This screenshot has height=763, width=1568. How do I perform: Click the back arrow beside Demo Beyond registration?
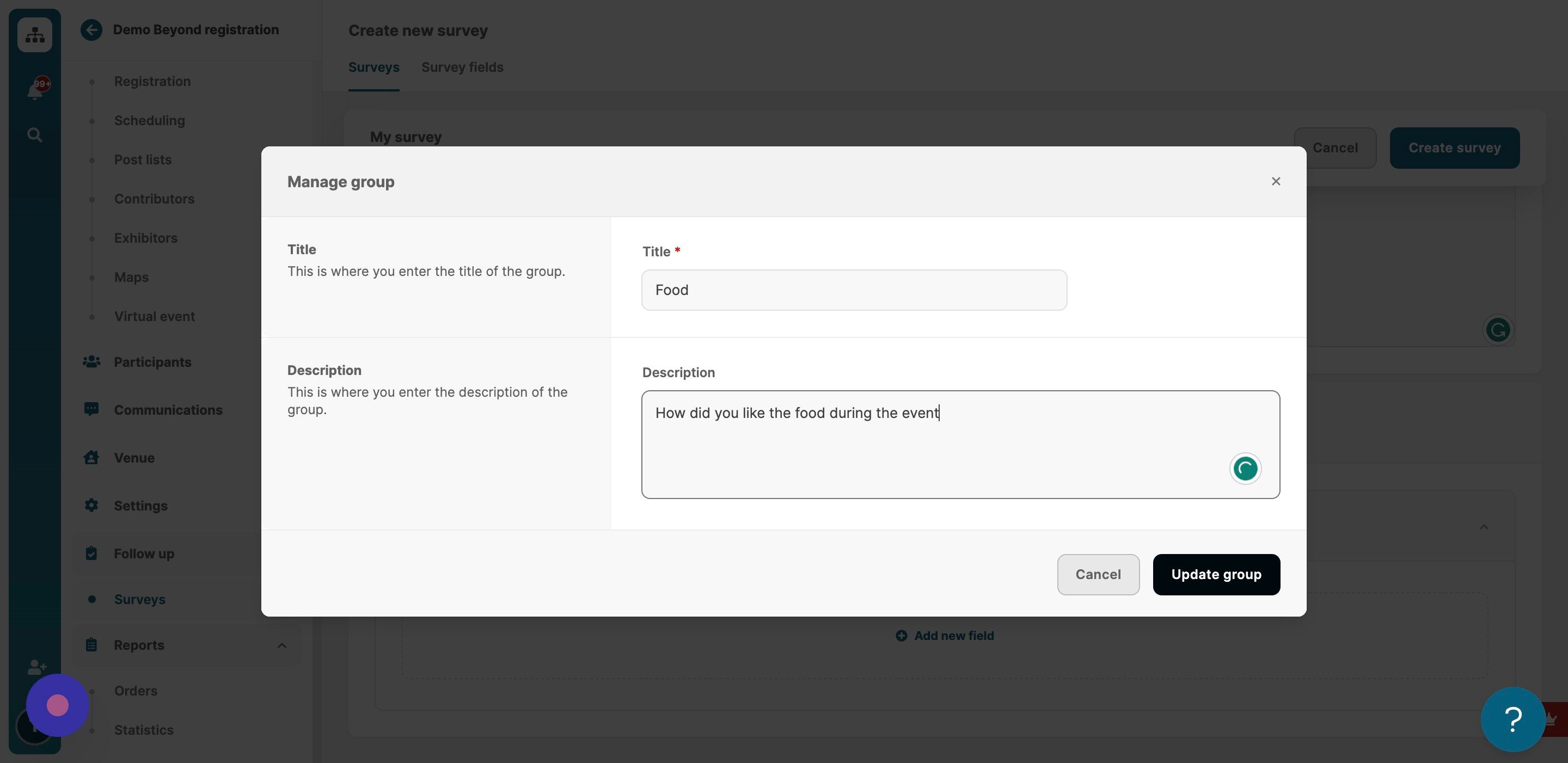[x=91, y=30]
